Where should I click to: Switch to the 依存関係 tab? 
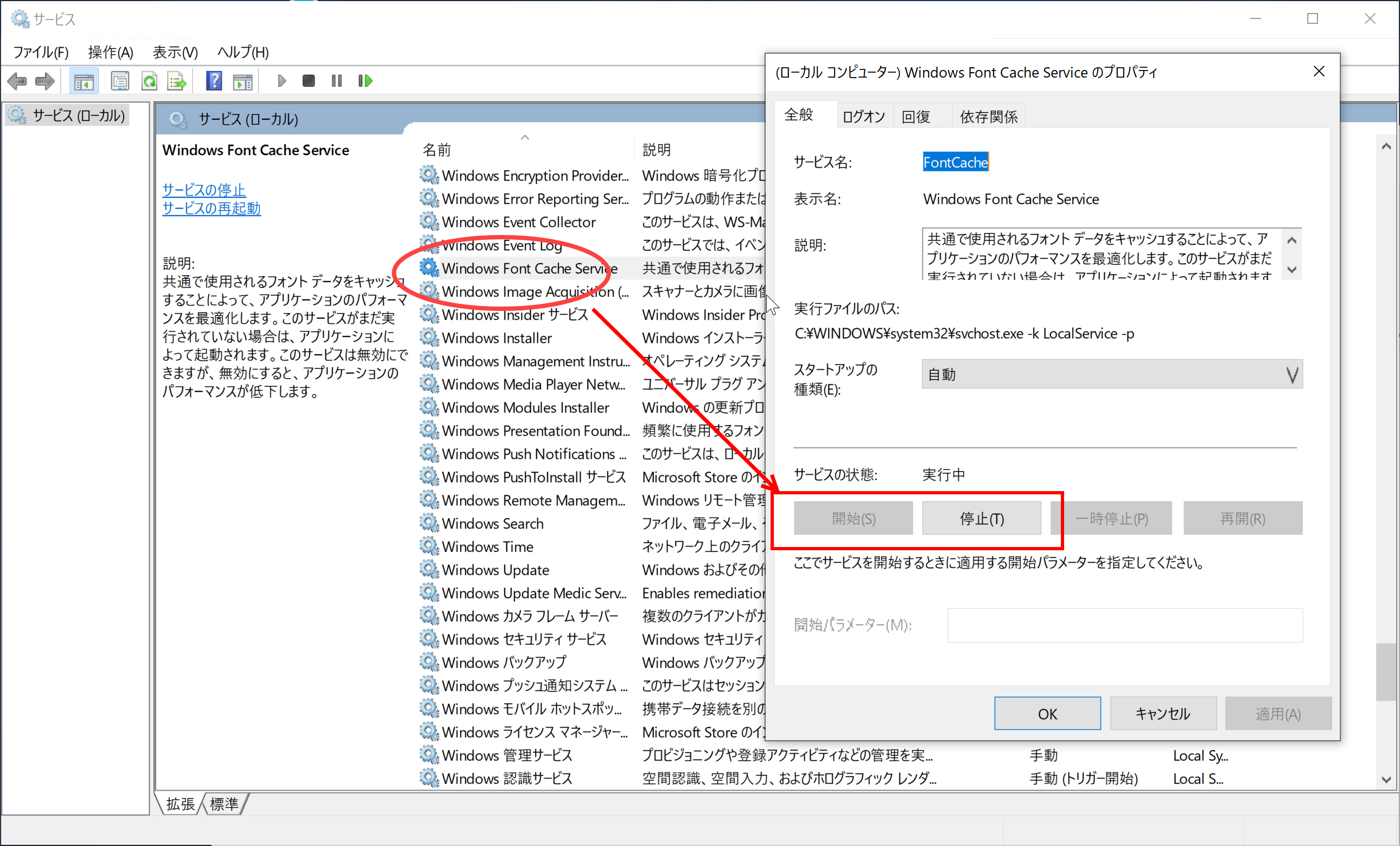tap(989, 117)
